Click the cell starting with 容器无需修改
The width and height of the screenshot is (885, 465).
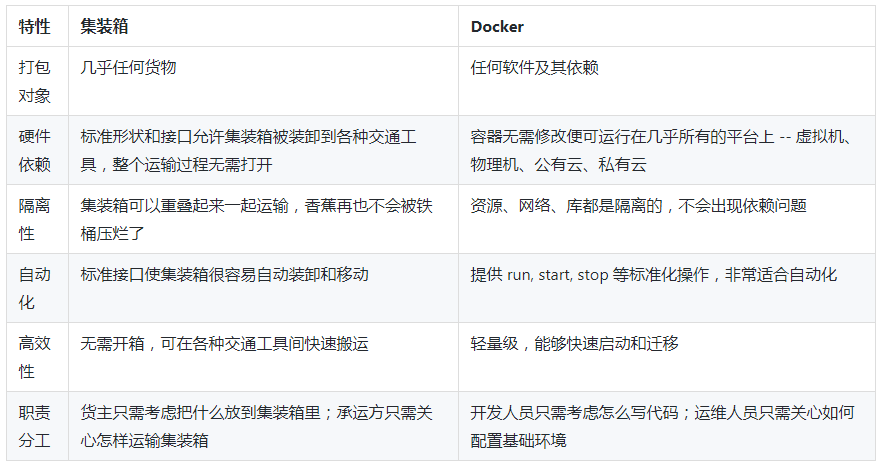pos(661,150)
